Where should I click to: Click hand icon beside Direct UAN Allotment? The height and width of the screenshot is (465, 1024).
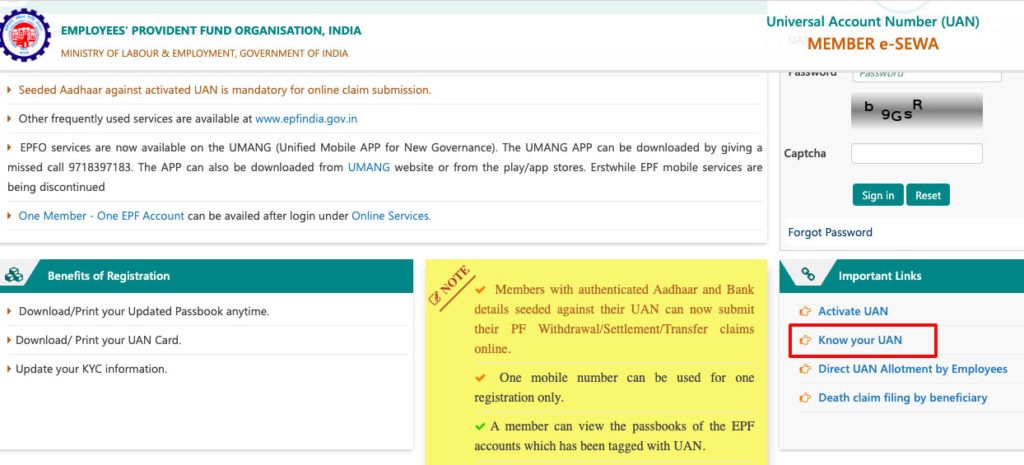click(x=805, y=369)
